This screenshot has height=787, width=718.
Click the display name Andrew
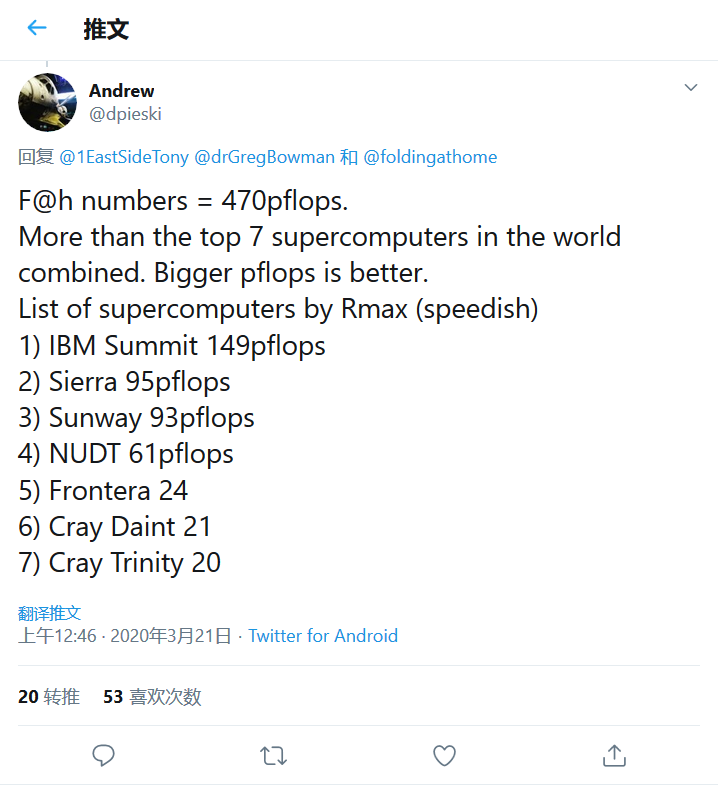(121, 91)
